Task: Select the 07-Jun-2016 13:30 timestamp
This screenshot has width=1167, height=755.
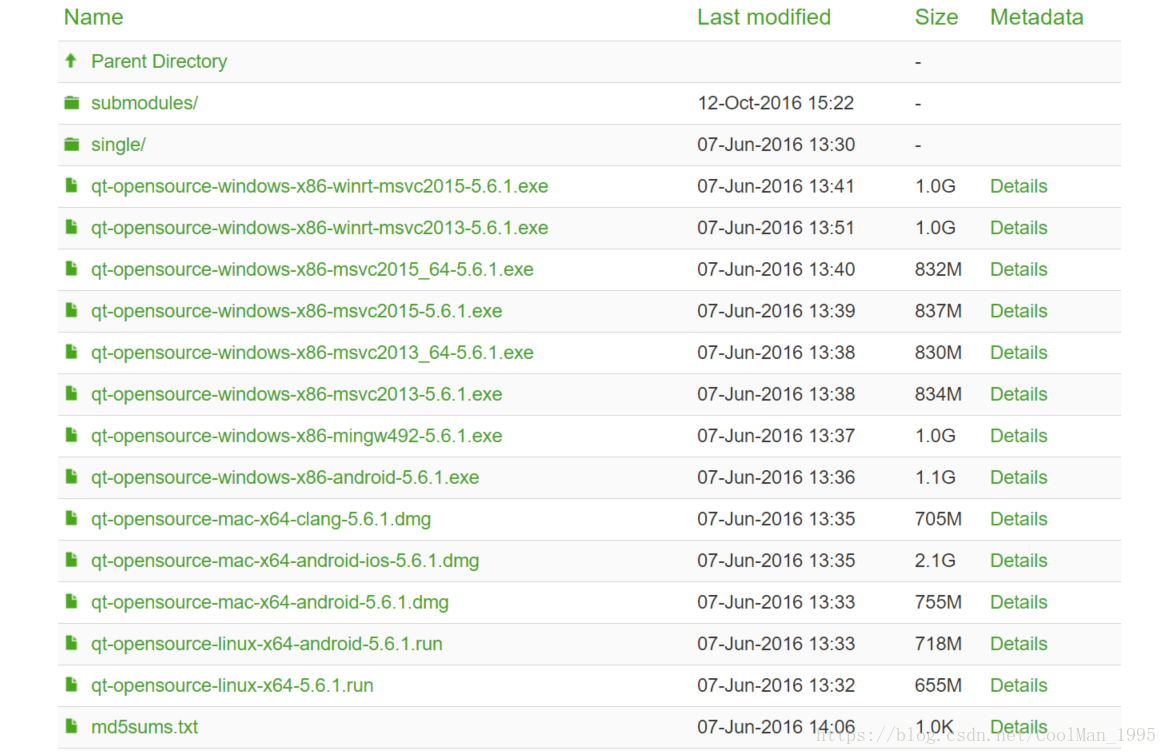Action: click(776, 144)
